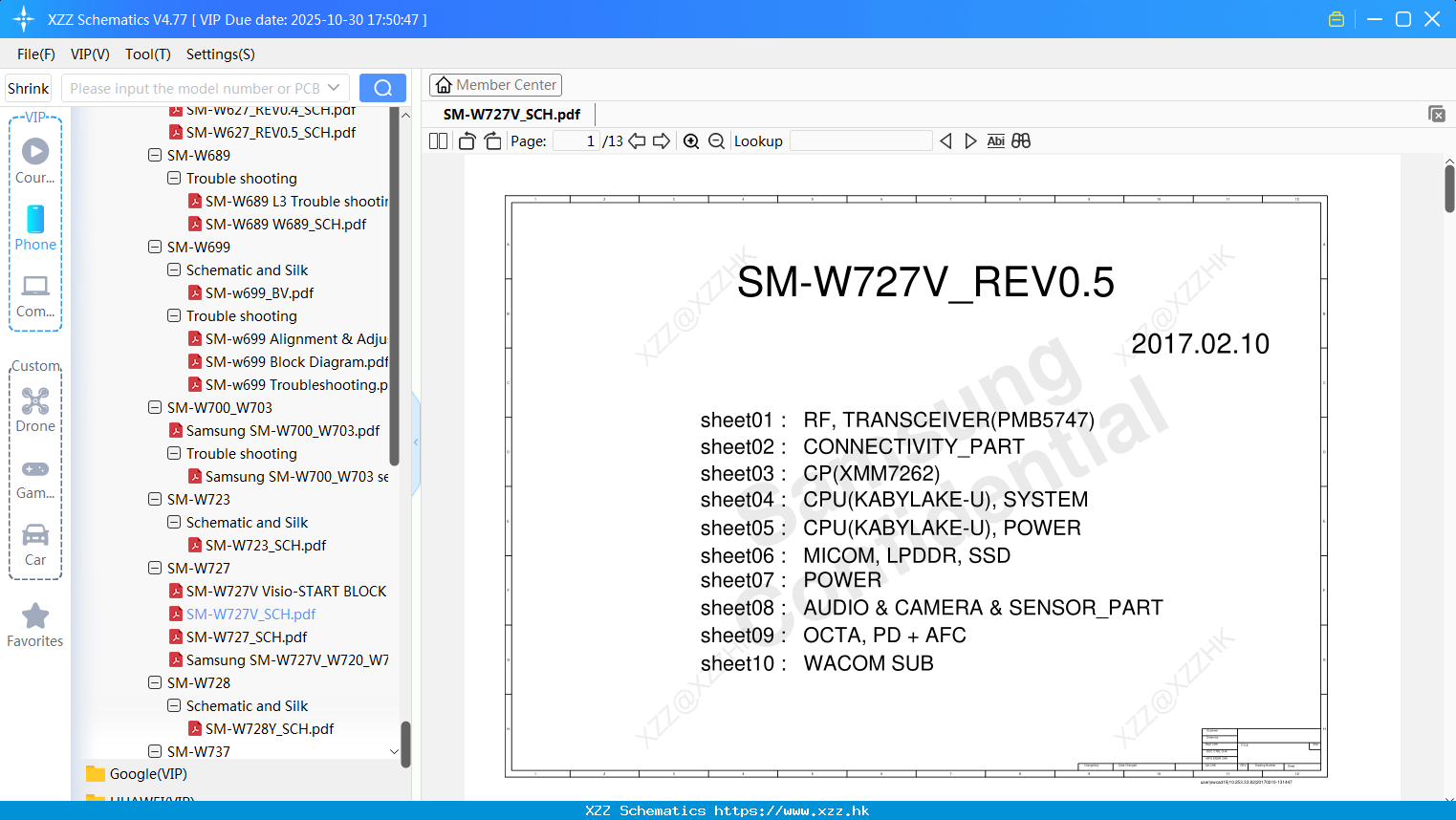Open VIP(V) menu
The image size is (1456, 820).
90,54
